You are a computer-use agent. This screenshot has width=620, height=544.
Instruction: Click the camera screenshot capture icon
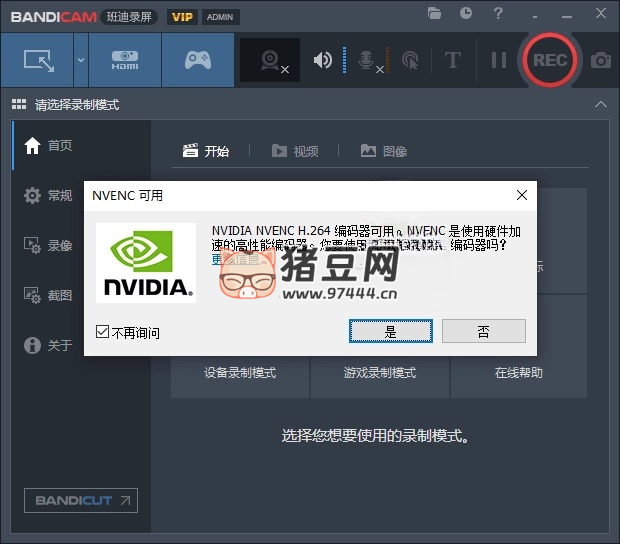pos(600,60)
